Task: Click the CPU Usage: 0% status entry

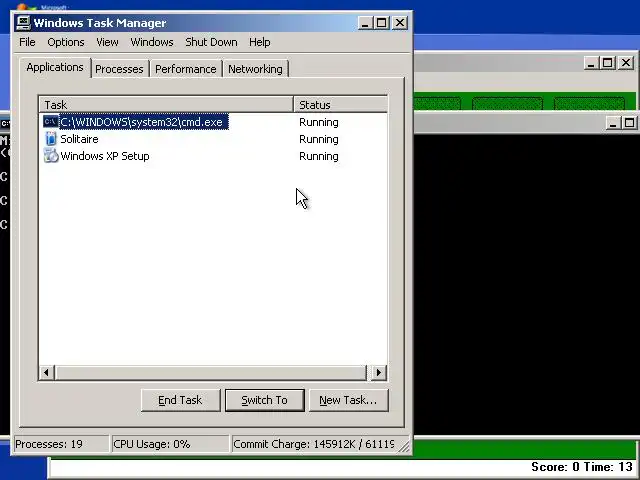Action: point(170,444)
